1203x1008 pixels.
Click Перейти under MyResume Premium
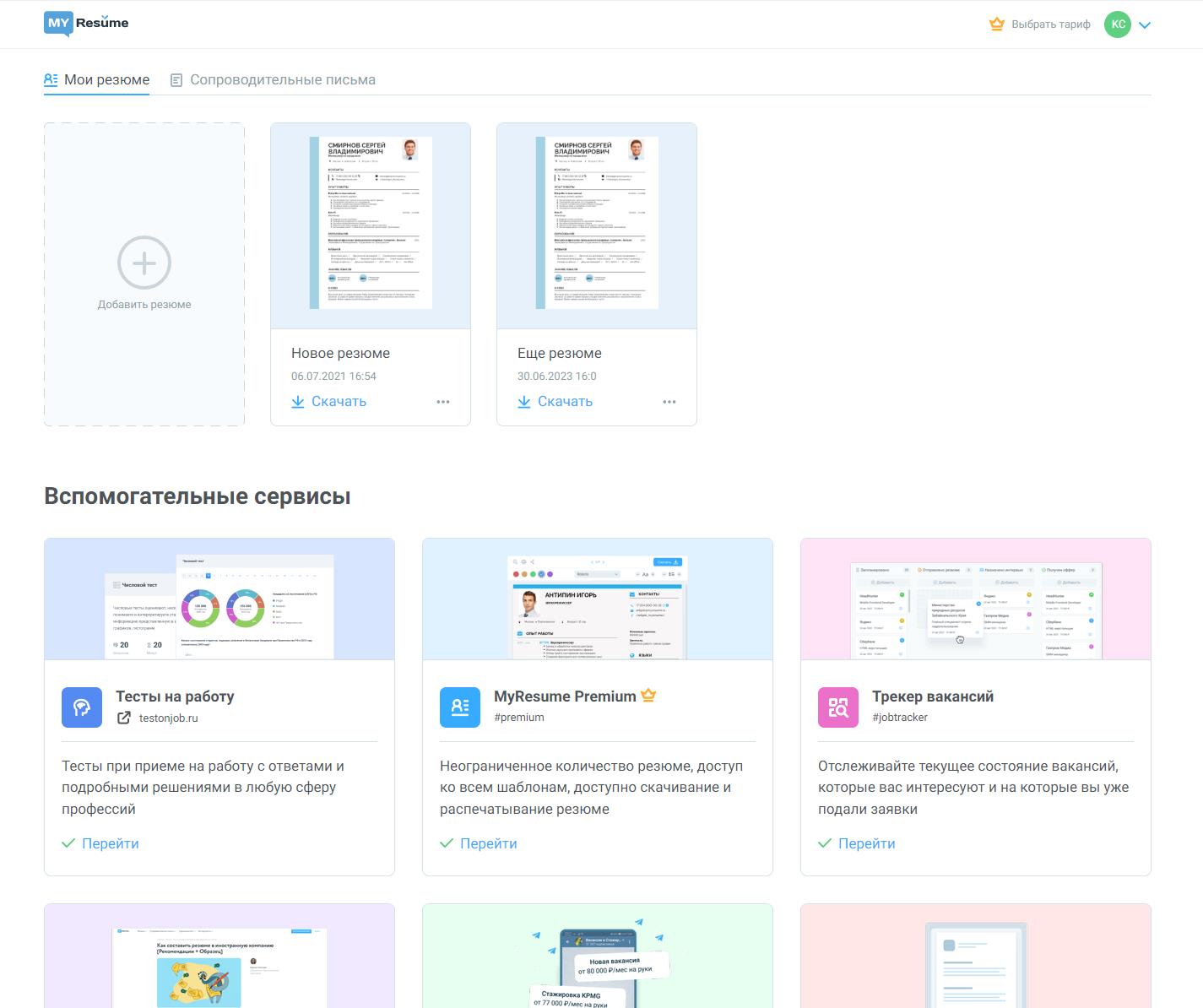[x=489, y=843]
